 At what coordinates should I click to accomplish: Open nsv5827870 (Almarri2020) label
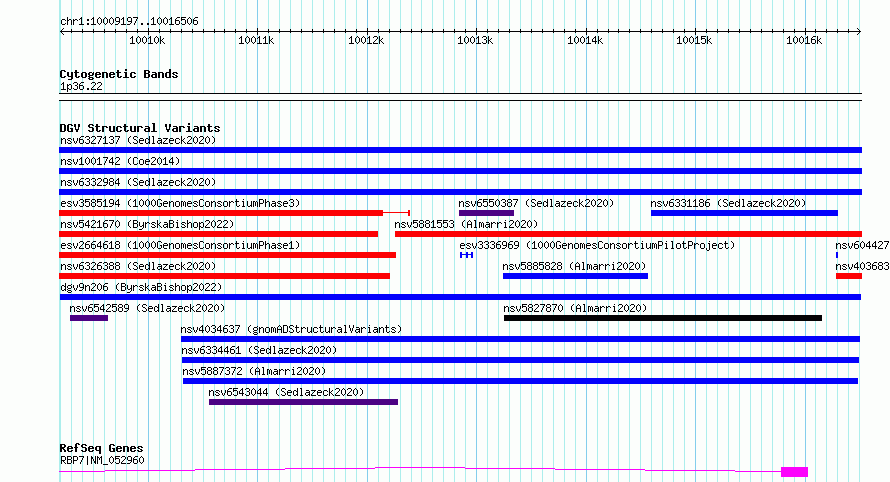tap(575, 308)
